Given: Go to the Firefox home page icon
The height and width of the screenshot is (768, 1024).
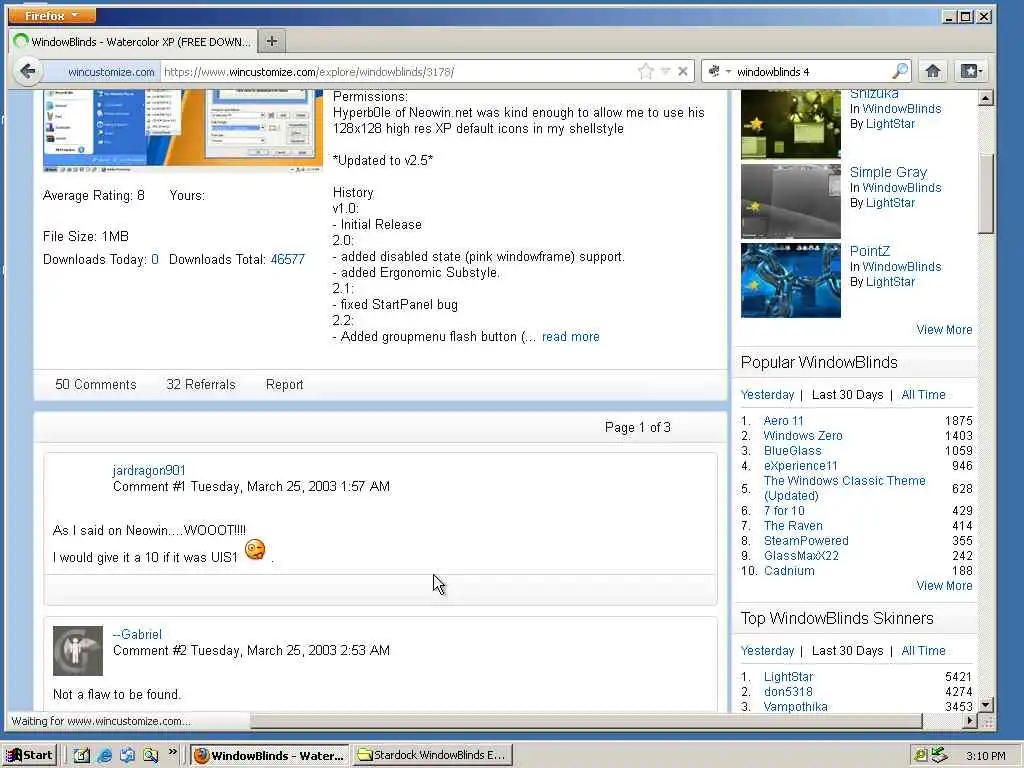Looking at the screenshot, I should (933, 71).
